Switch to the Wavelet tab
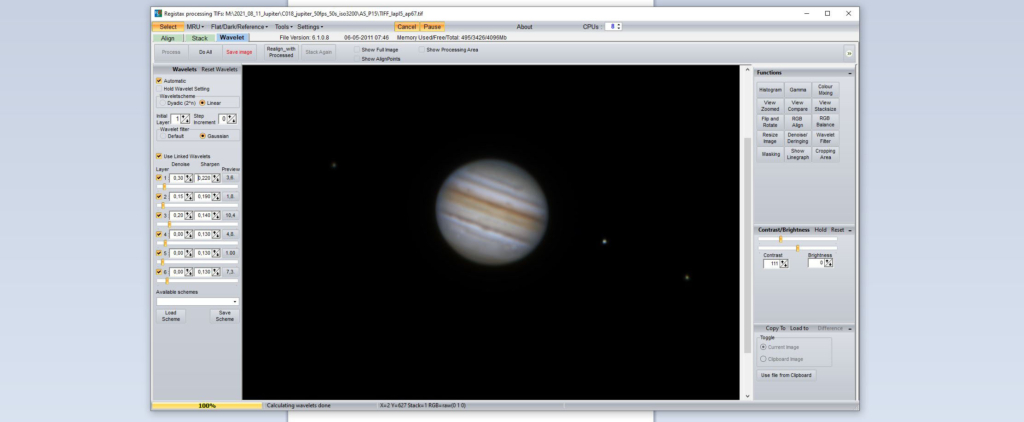The height and width of the screenshot is (422, 1024). pyautogui.click(x=231, y=38)
